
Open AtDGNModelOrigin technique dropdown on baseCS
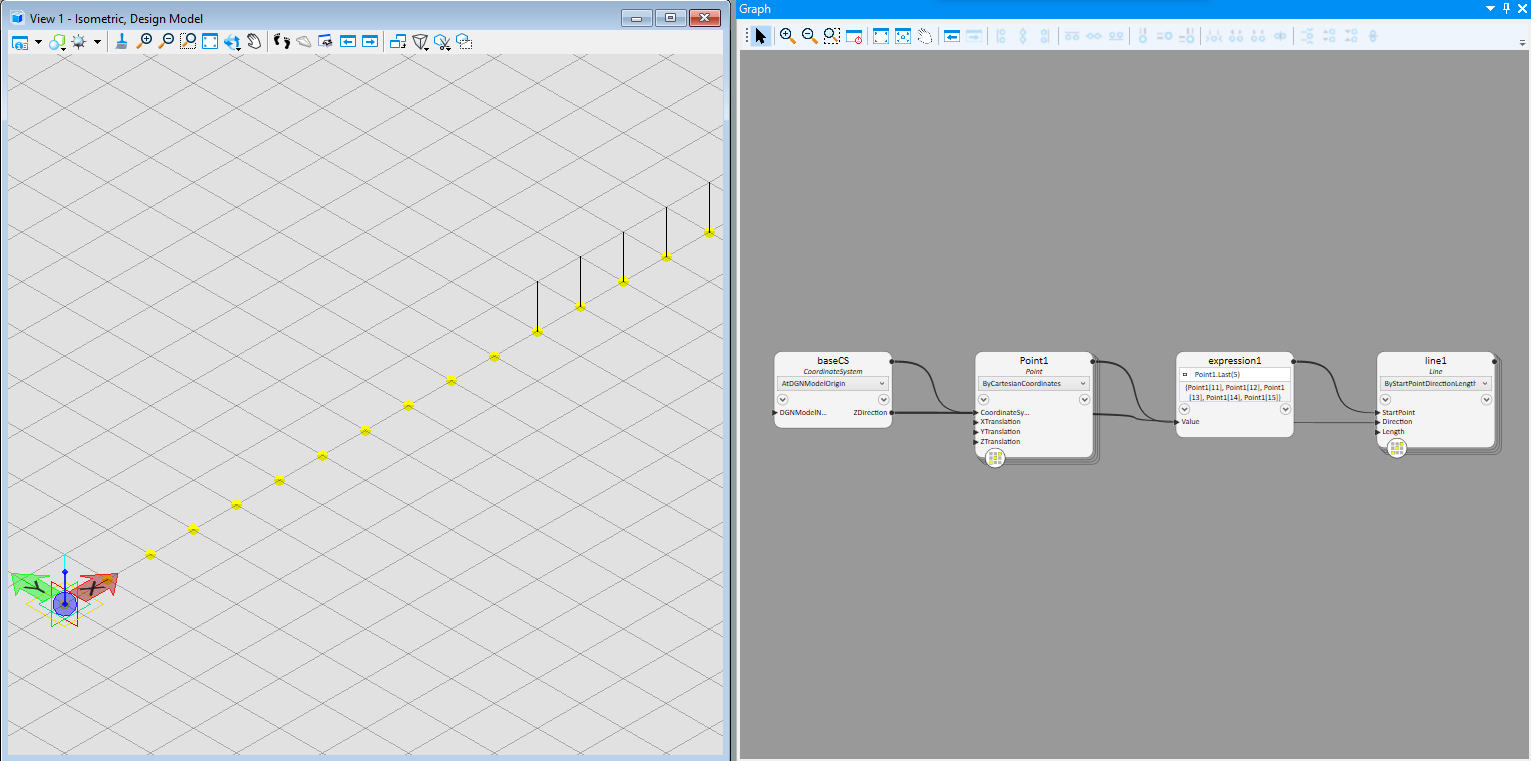click(832, 383)
